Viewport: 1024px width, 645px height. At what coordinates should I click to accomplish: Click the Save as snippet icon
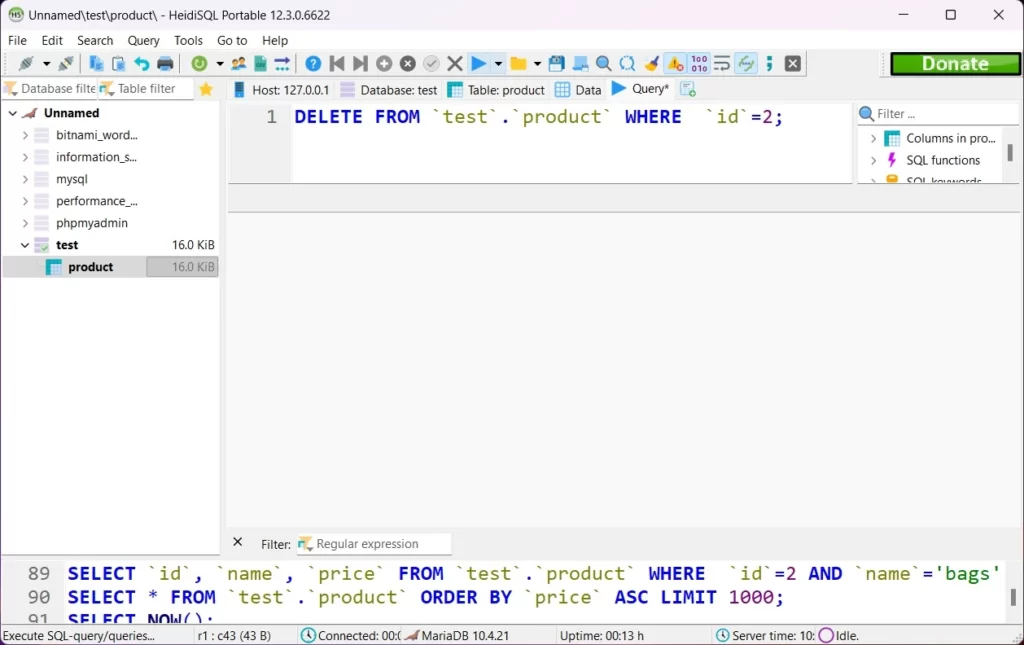click(580, 63)
